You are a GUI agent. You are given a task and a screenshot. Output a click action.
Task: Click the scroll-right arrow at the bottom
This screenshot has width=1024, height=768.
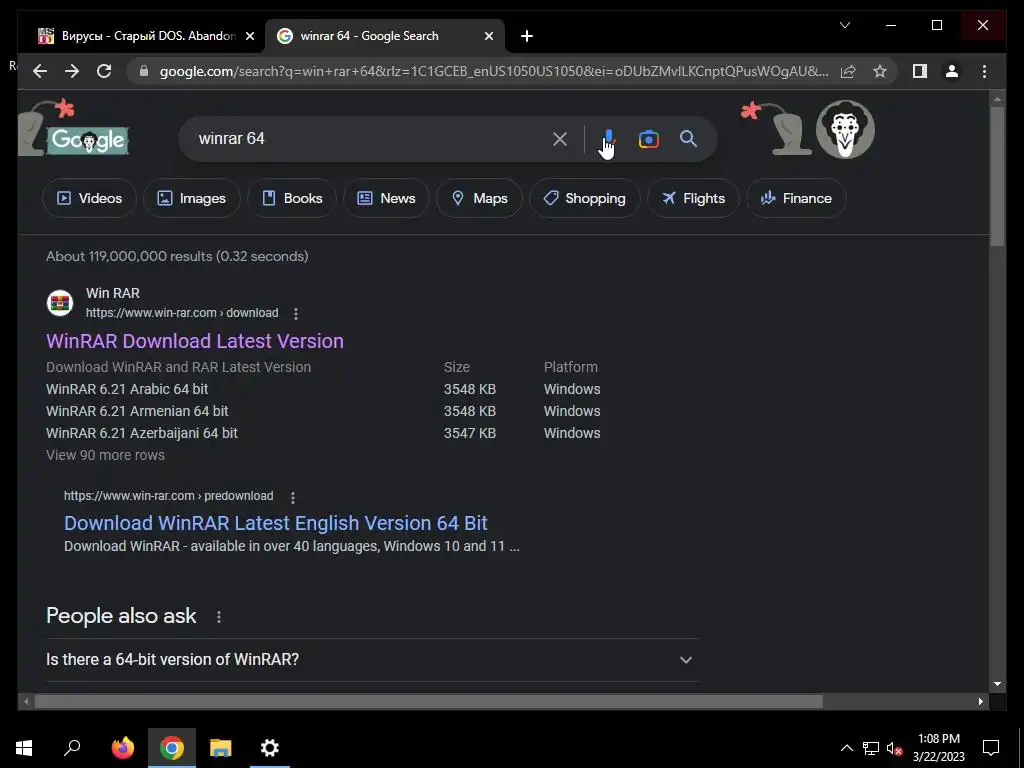click(x=980, y=701)
